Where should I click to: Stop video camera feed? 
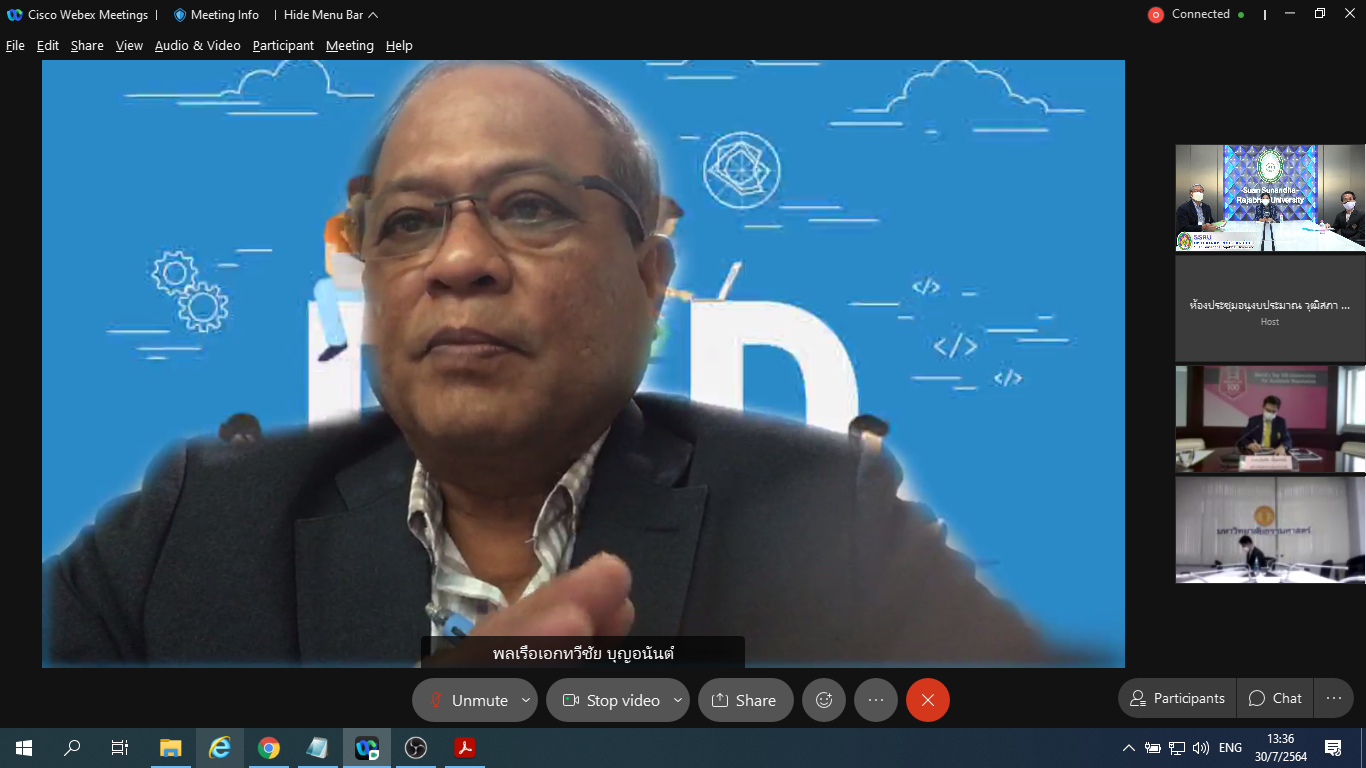(x=610, y=700)
